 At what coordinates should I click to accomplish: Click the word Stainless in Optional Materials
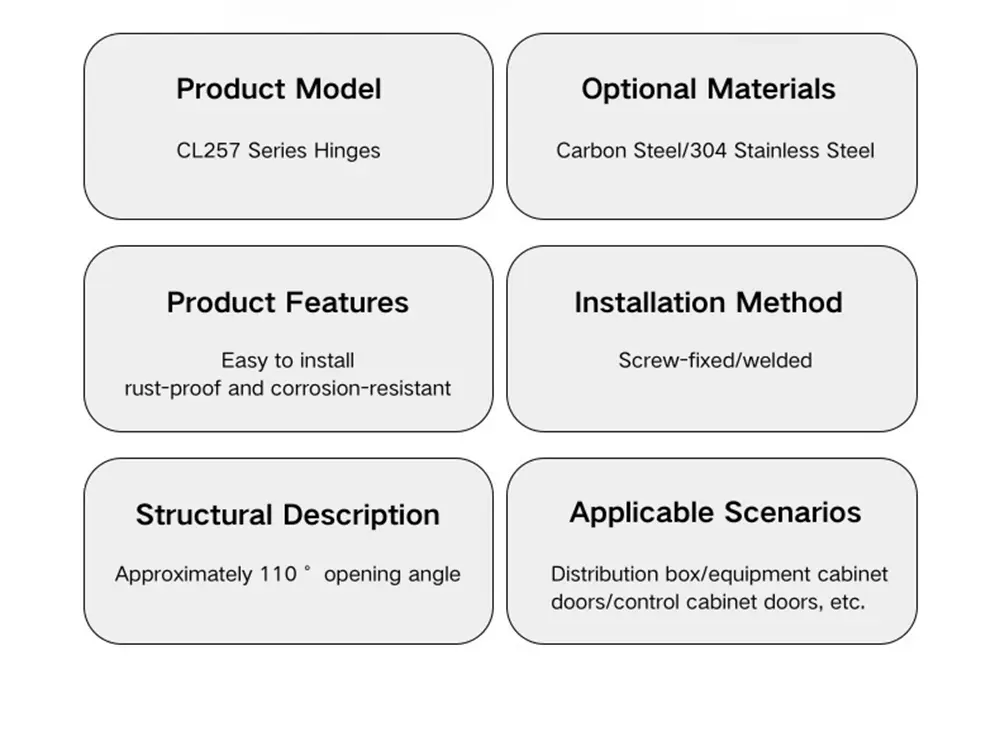coord(777,151)
